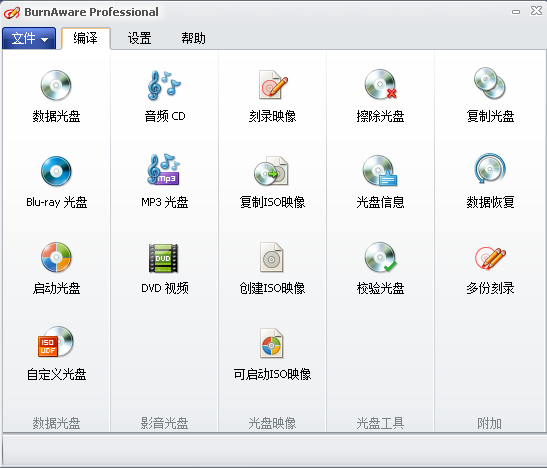Screen dimensions: 547x468
Task: Click the 数据光盘 text label under first icon
Action: pos(56,116)
